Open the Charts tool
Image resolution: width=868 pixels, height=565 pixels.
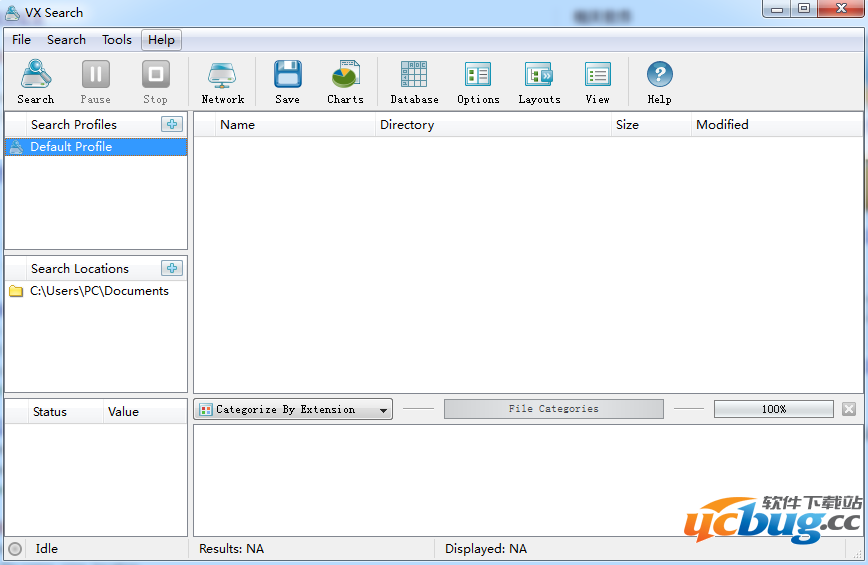[x=345, y=82]
